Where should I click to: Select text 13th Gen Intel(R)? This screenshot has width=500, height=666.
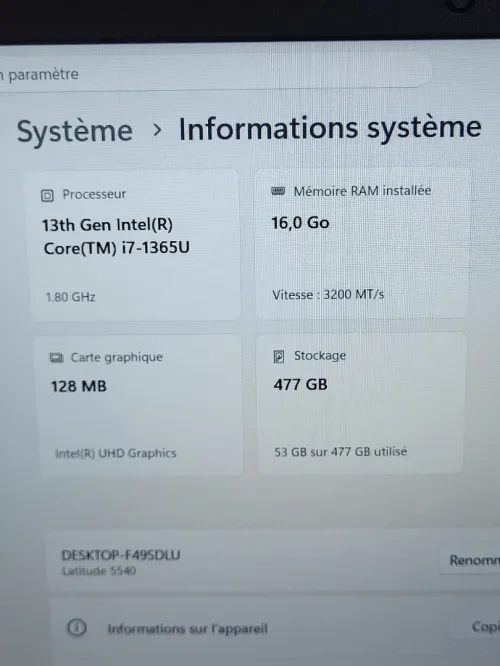(107, 225)
